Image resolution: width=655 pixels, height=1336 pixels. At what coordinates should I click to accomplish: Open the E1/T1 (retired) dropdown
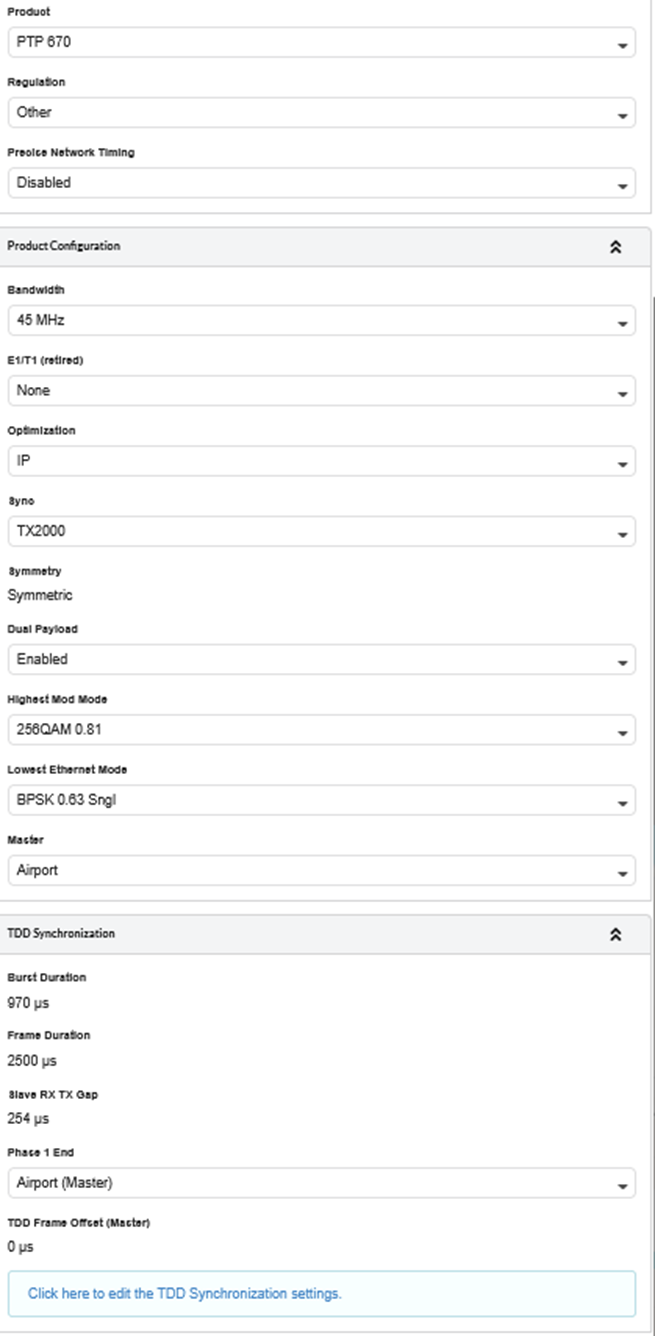pyautogui.click(x=320, y=391)
